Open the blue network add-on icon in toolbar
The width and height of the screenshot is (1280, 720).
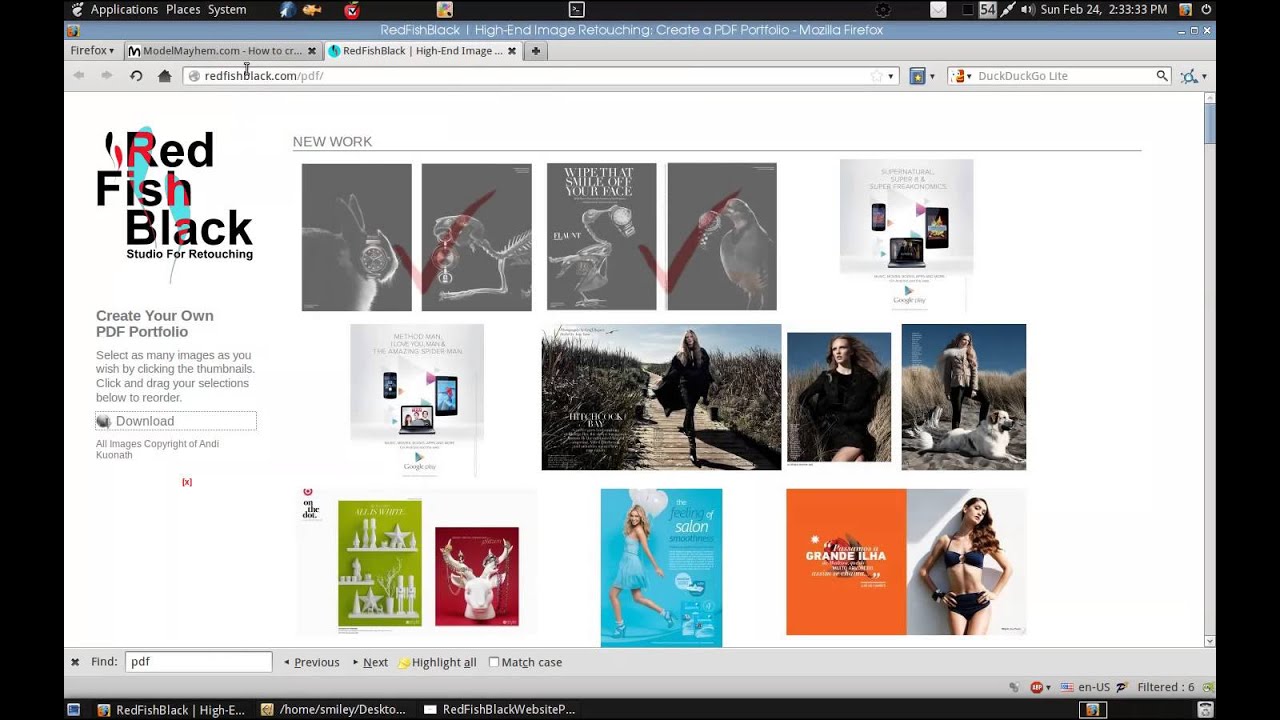pos(1188,76)
